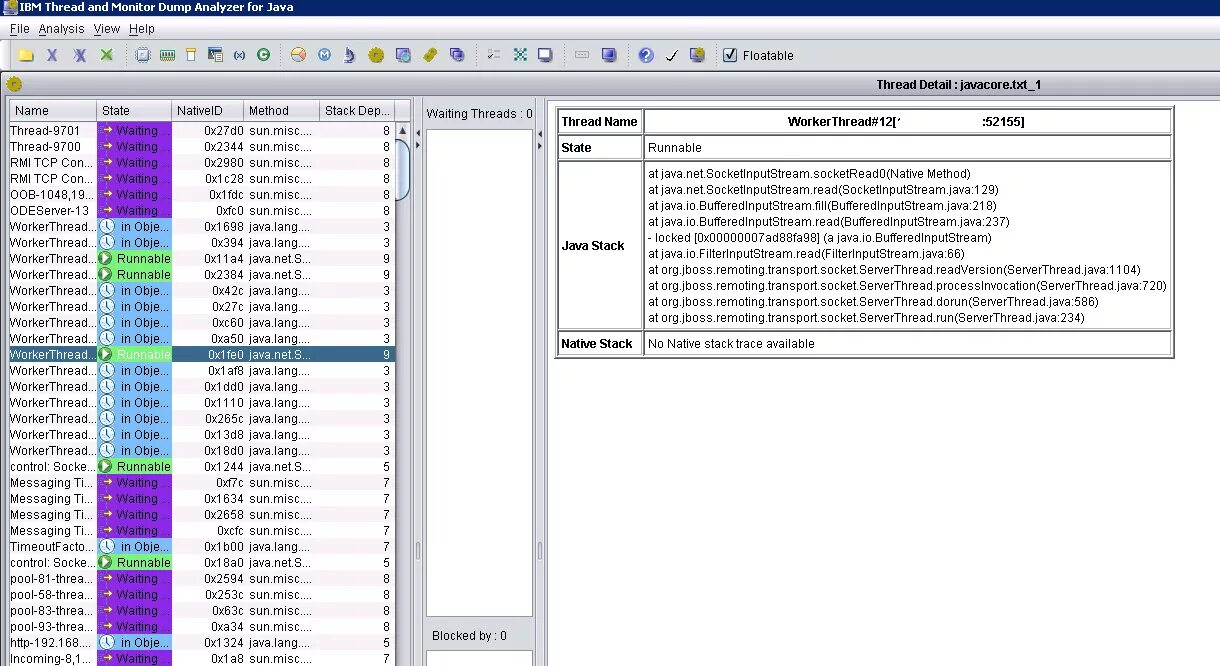Click the black checkmark toolbar icon
The width and height of the screenshot is (1220, 666).
[672, 55]
